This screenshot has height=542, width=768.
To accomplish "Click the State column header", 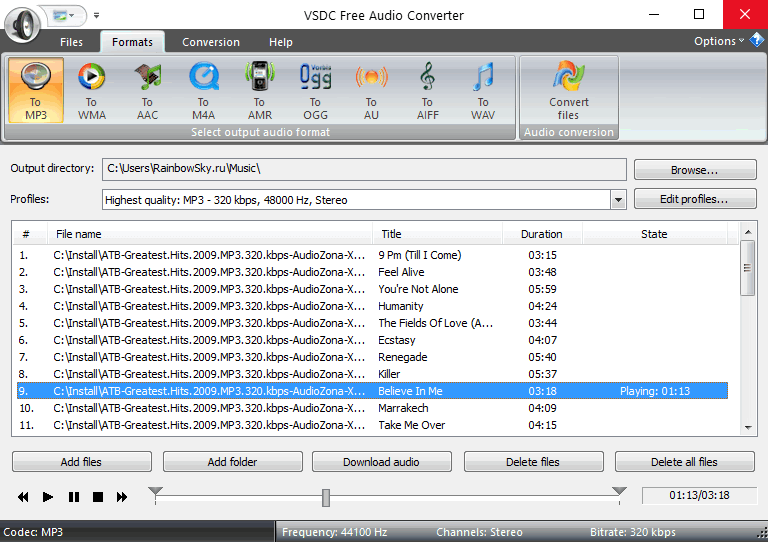I will pyautogui.click(x=655, y=234).
